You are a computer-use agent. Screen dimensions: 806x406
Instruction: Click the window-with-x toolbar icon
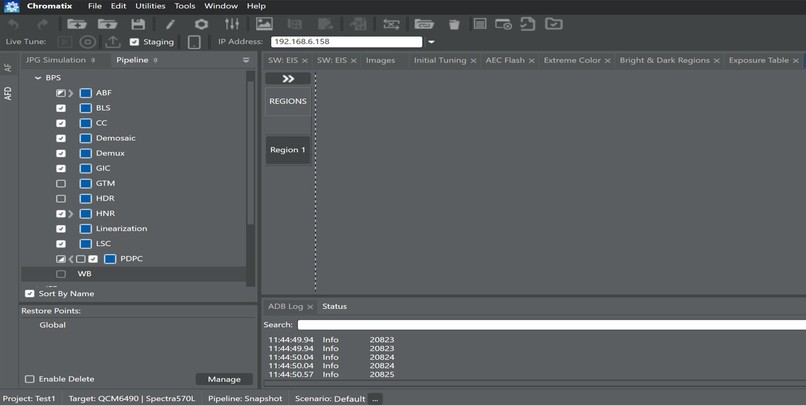503,24
